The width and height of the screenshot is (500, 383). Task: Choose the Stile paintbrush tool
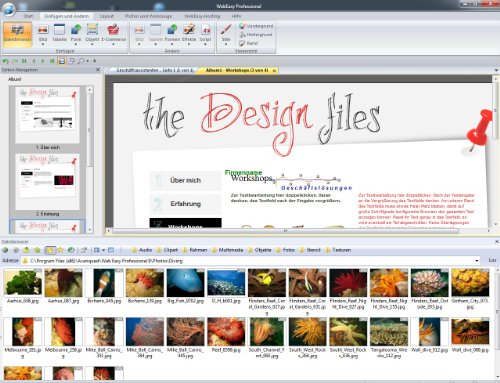click(x=226, y=33)
